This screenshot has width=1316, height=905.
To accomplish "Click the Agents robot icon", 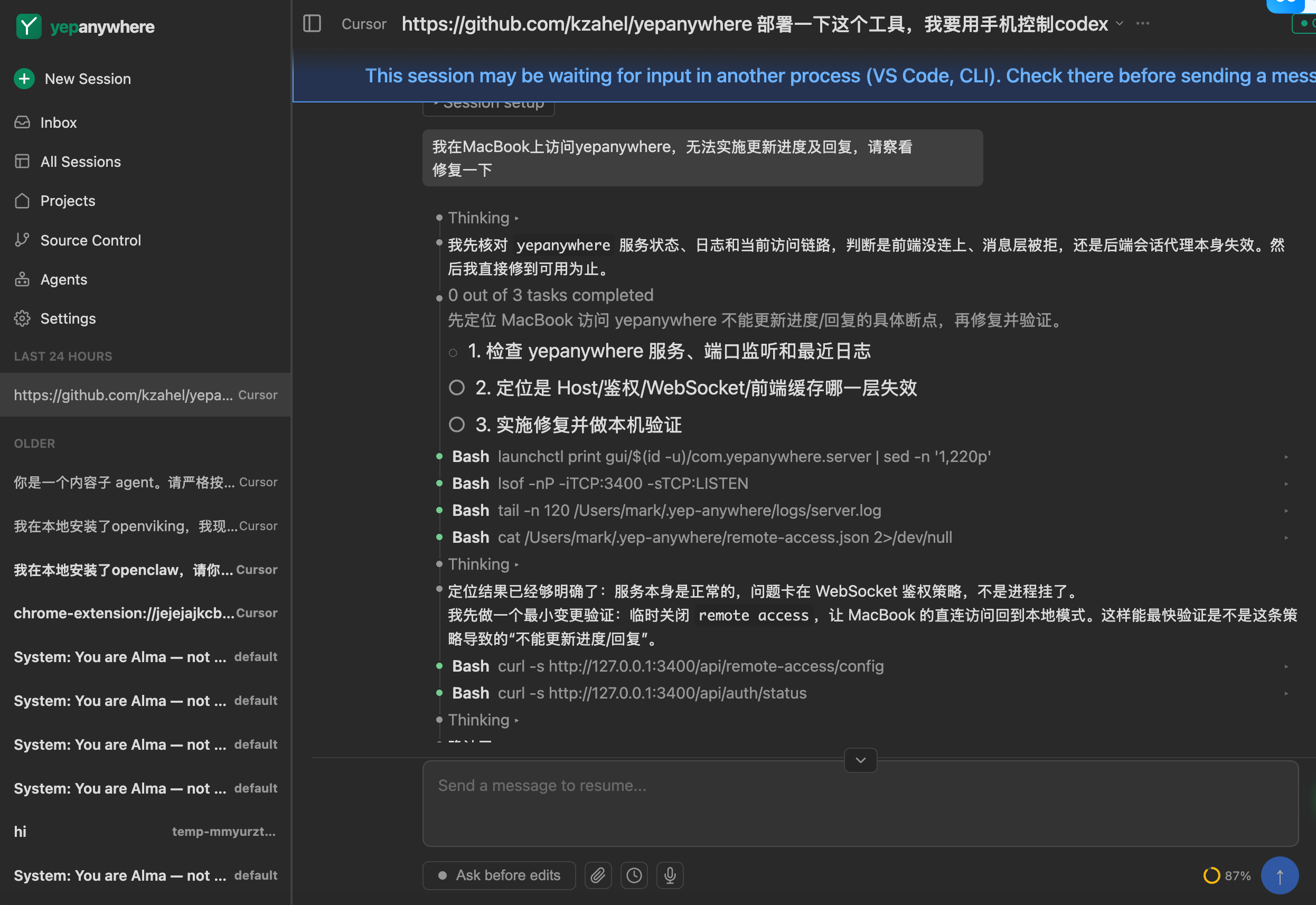I will pyautogui.click(x=22, y=279).
